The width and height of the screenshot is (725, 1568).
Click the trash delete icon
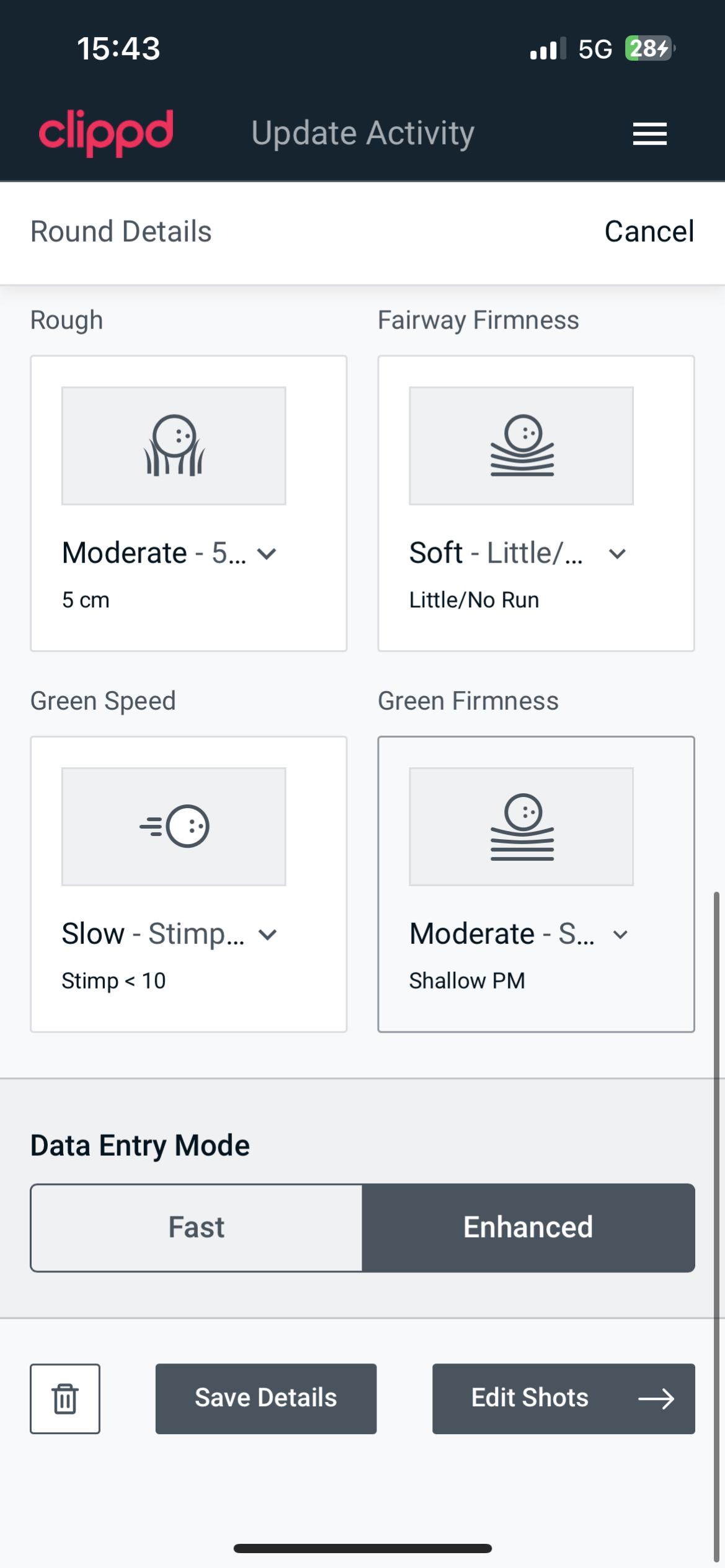(x=65, y=1399)
